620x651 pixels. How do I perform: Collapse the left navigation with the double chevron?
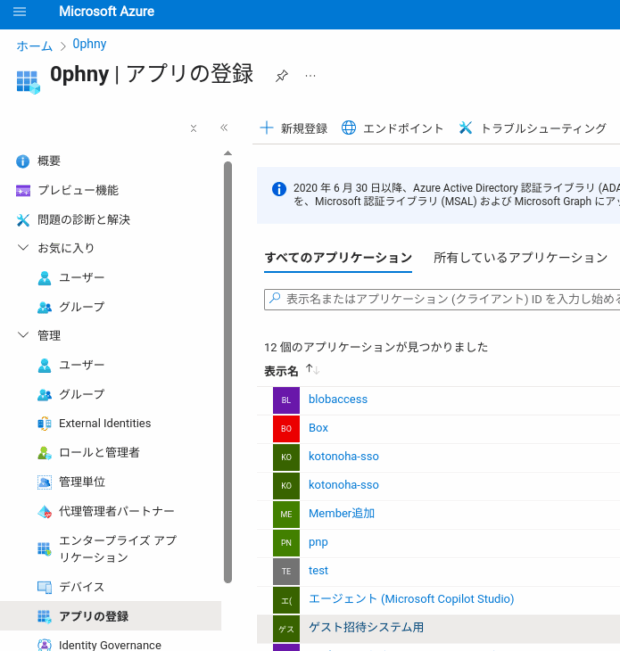[224, 127]
